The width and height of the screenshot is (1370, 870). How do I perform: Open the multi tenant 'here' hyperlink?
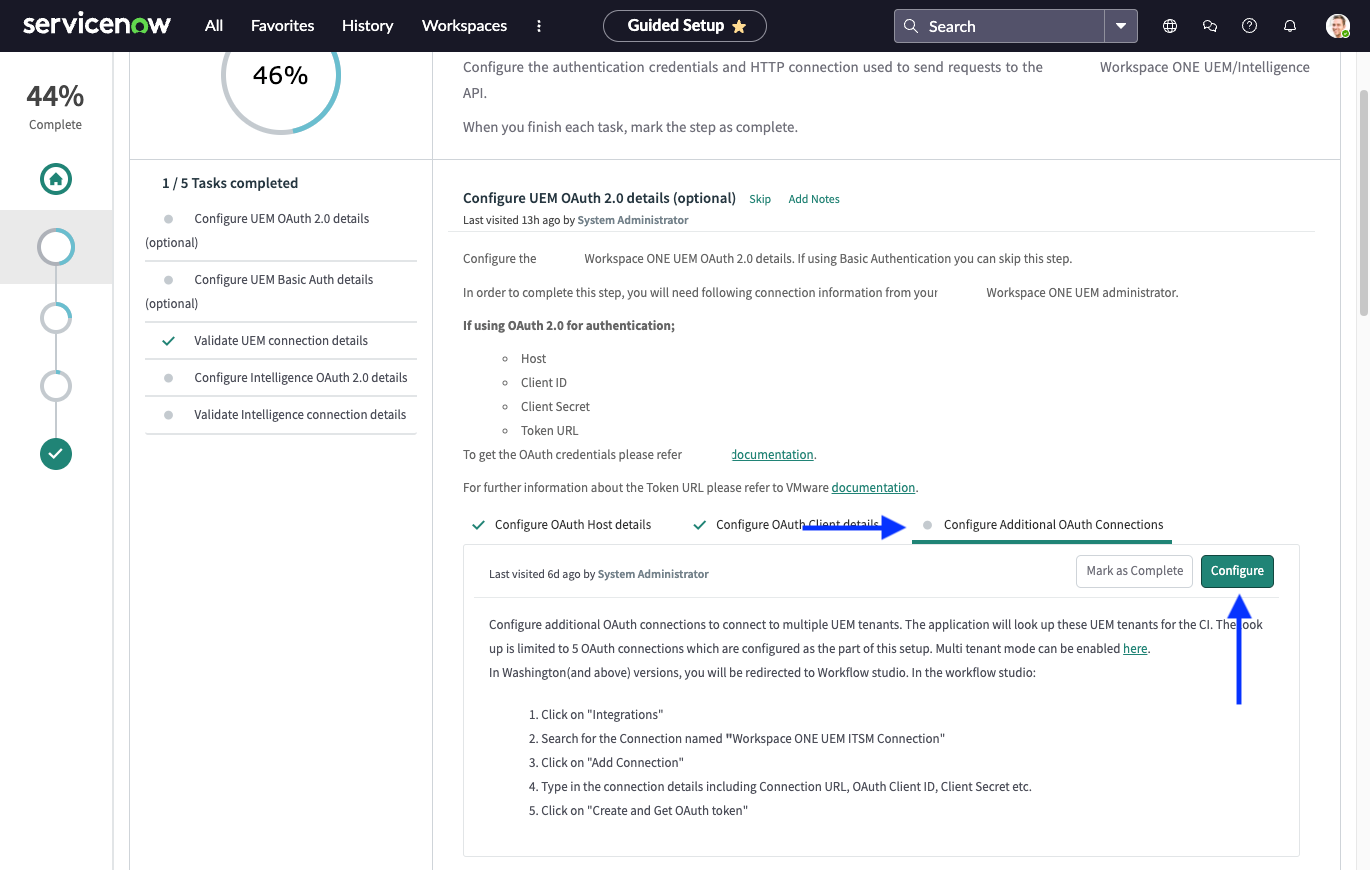[x=1135, y=648]
